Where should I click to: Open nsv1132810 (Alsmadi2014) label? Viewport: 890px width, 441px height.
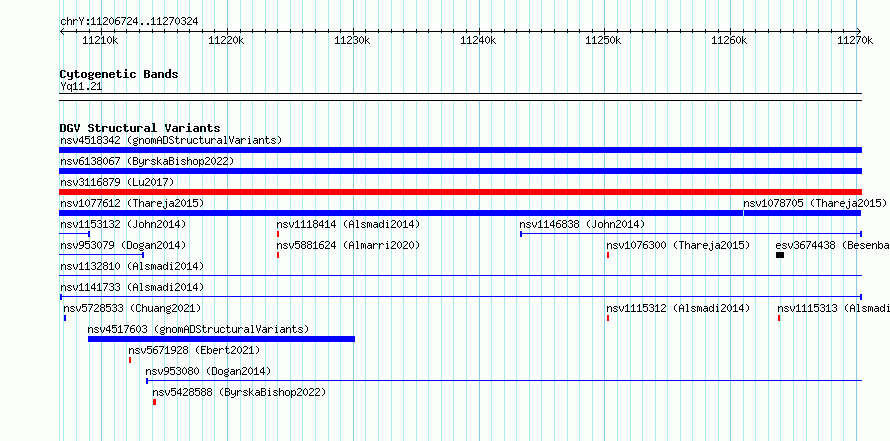coord(132,266)
